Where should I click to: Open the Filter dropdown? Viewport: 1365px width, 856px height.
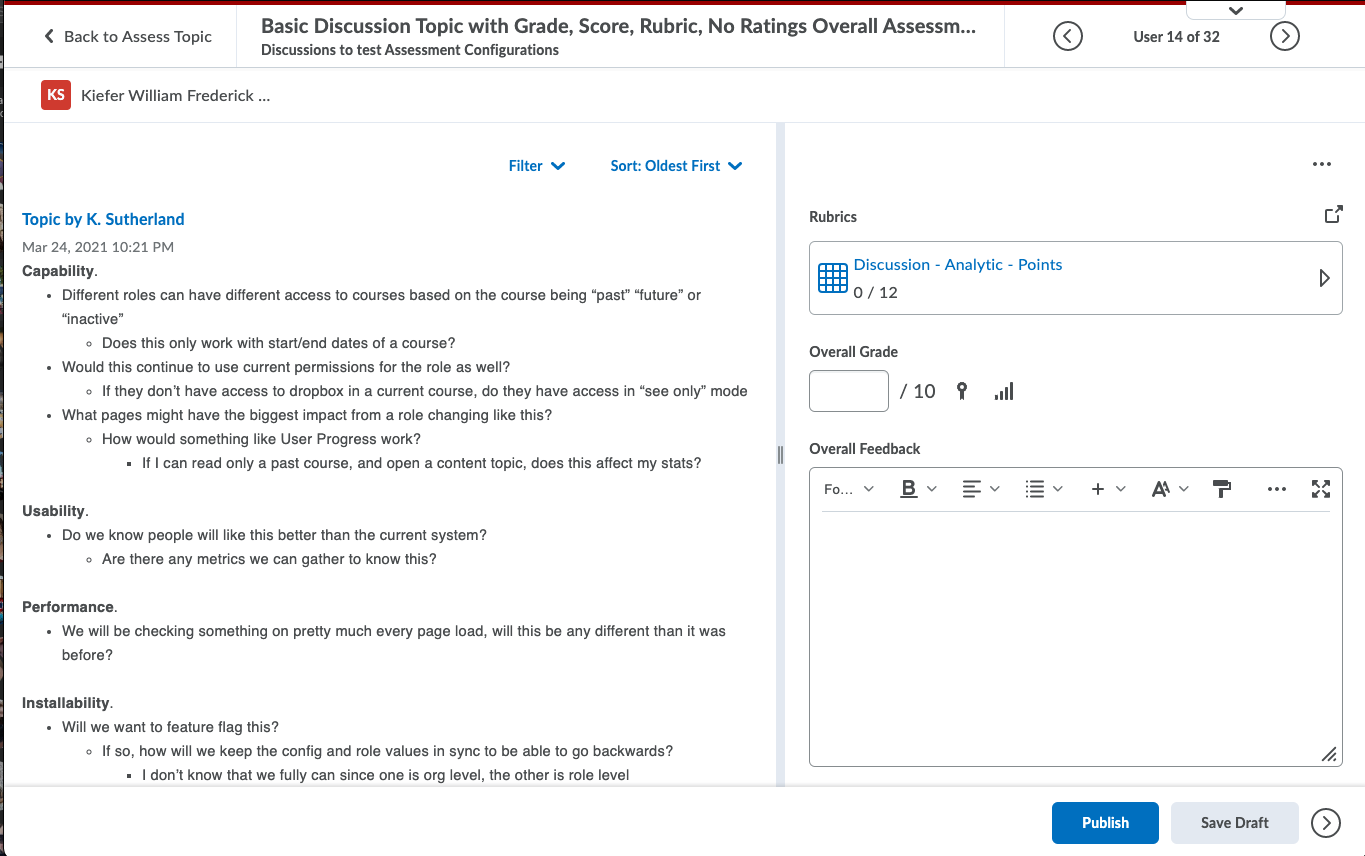point(536,166)
